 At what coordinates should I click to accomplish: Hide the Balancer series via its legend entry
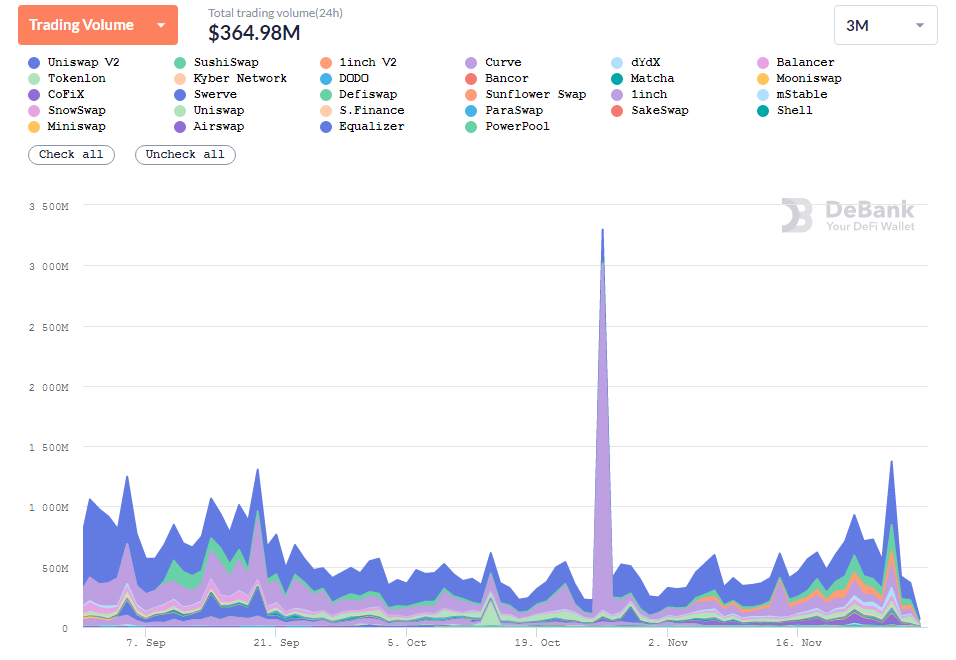[x=796, y=63]
